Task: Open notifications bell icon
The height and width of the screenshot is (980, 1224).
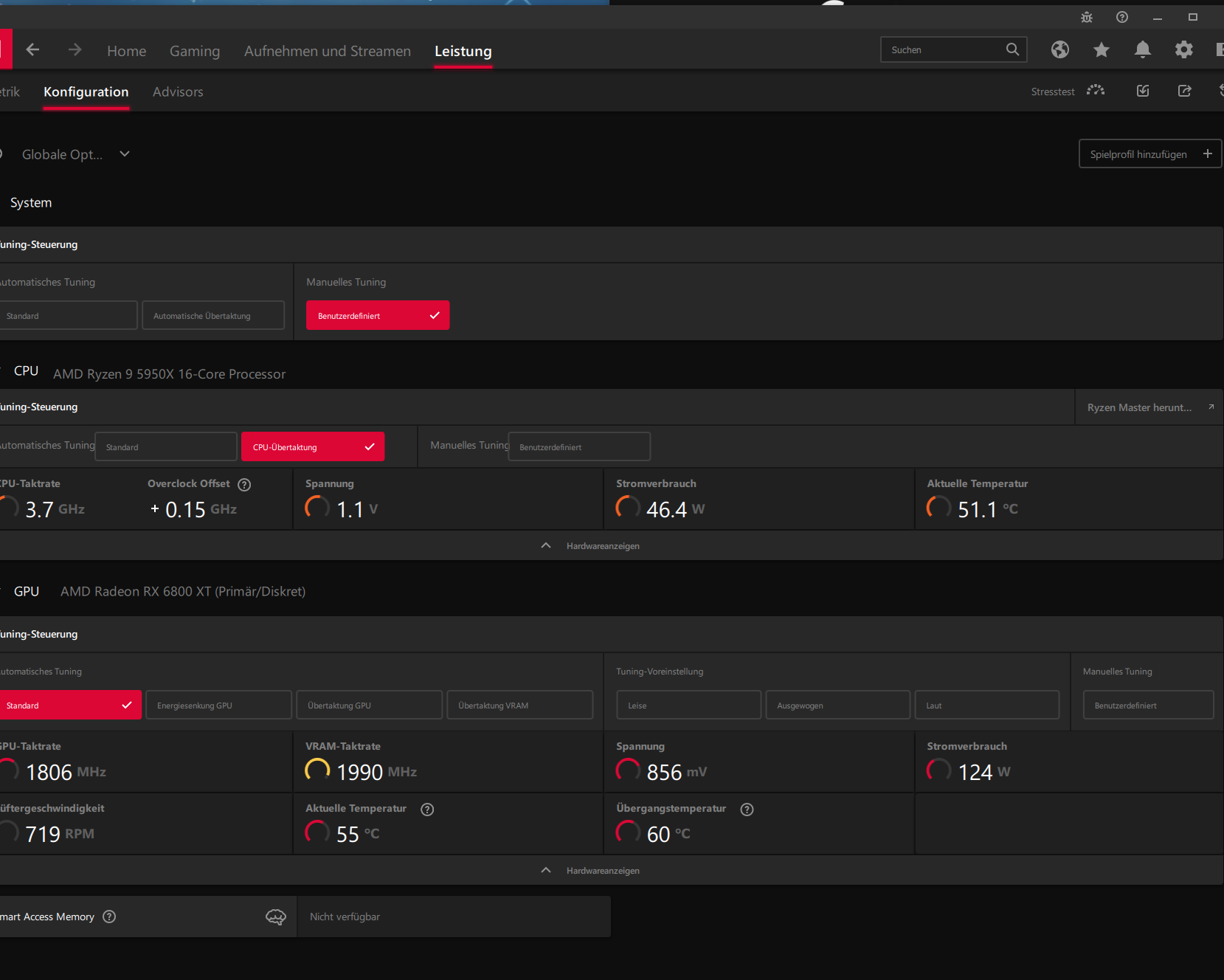Action: [1143, 49]
